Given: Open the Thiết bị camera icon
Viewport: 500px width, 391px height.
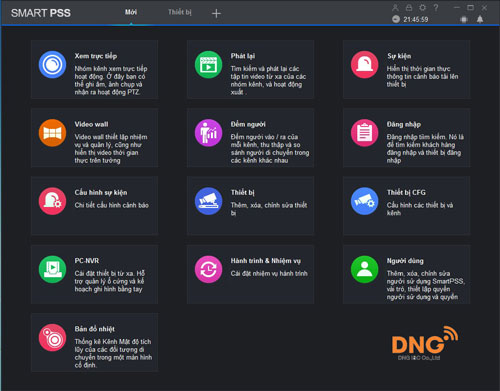Looking at the screenshot, I should 208,201.
